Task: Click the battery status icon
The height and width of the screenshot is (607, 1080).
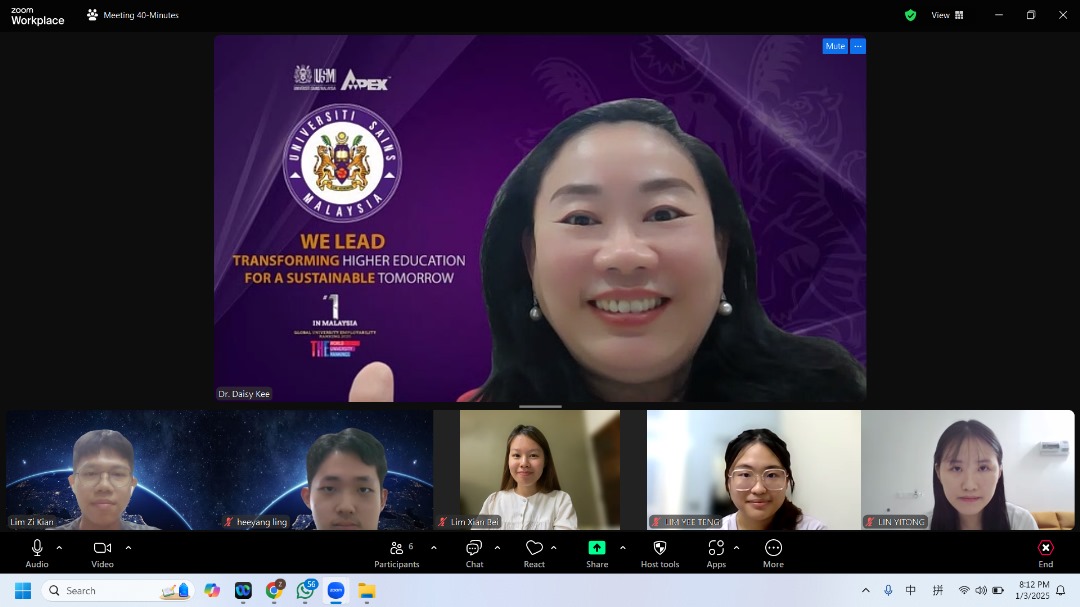Action: 997,590
